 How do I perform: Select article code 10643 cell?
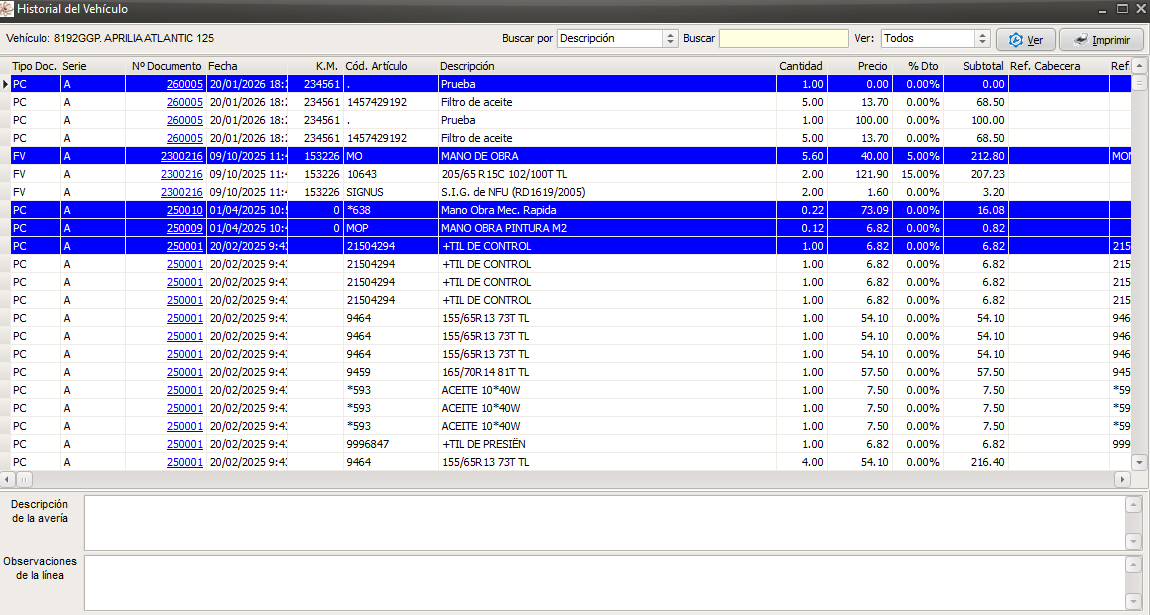(390, 174)
